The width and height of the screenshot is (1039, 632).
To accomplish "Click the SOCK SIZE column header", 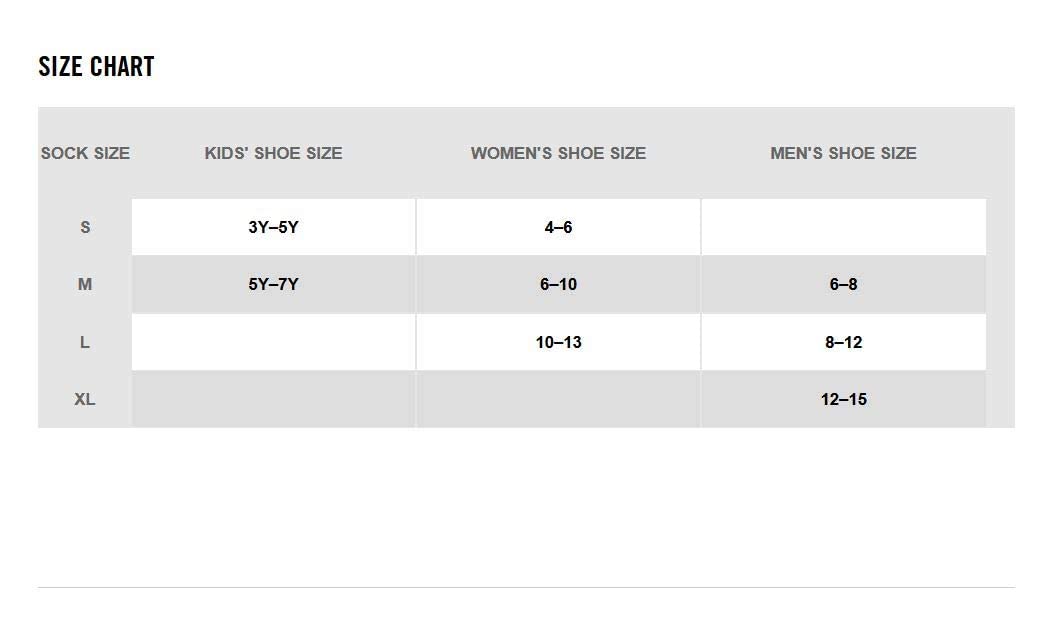I will [x=85, y=153].
